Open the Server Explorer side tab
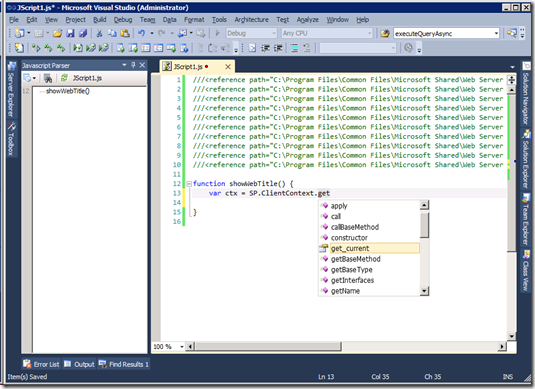This screenshot has height=389, width=535. (x=11, y=89)
